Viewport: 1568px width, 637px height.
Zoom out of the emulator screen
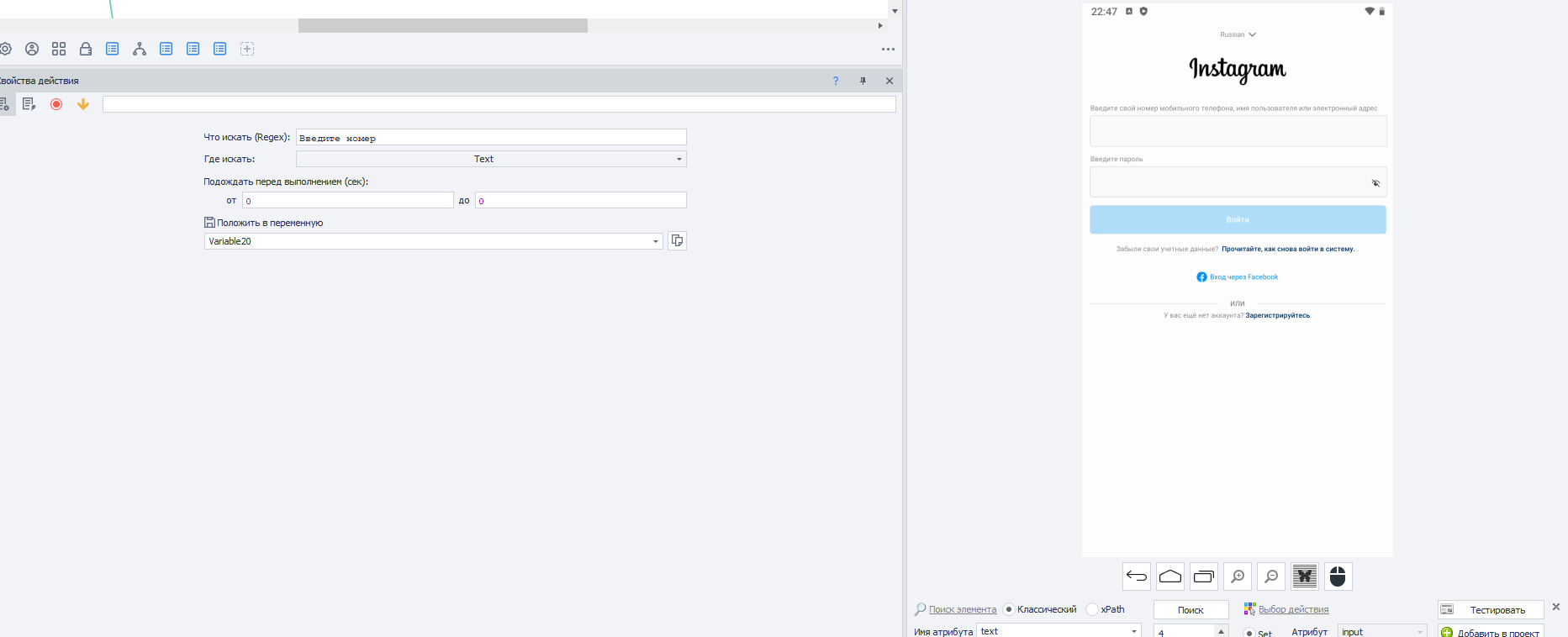(1271, 576)
